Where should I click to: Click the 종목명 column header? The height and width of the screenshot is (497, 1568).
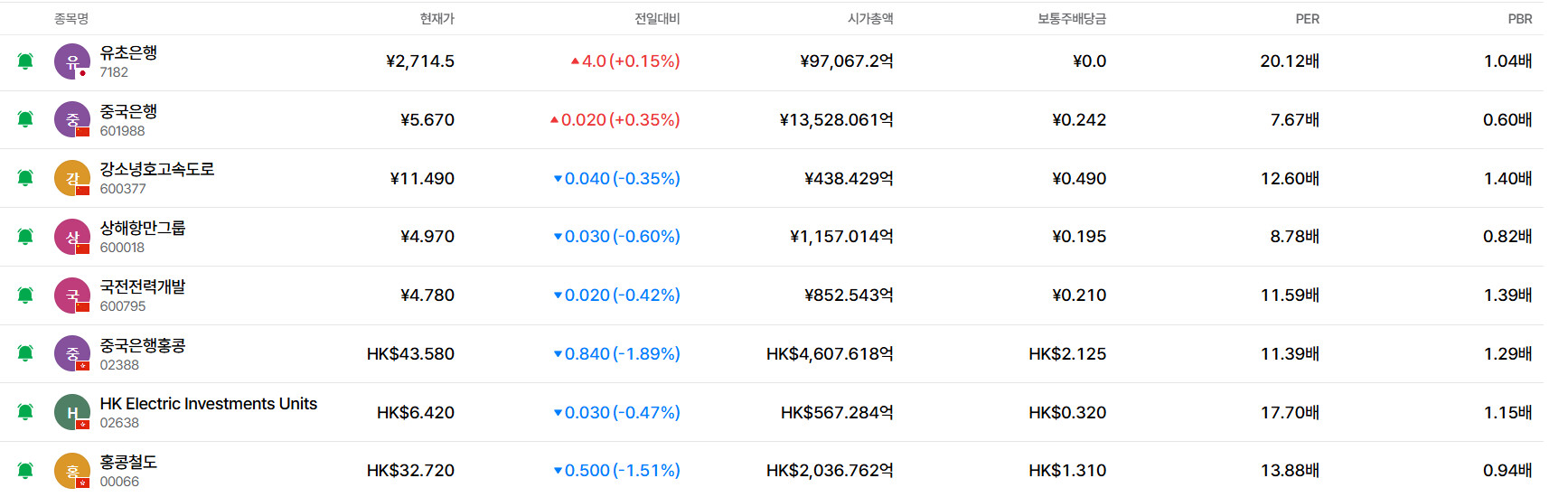71,19
